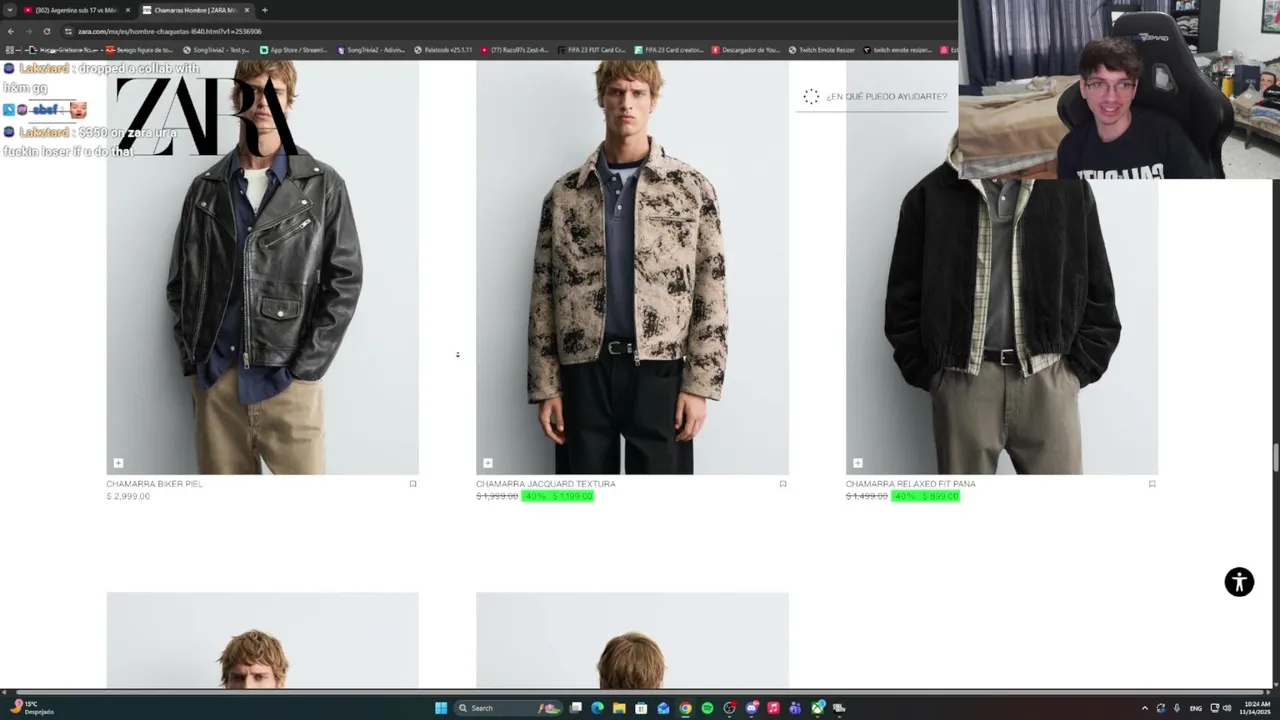
Task: Click the microphone icon in system tray
Action: (x=1176, y=708)
